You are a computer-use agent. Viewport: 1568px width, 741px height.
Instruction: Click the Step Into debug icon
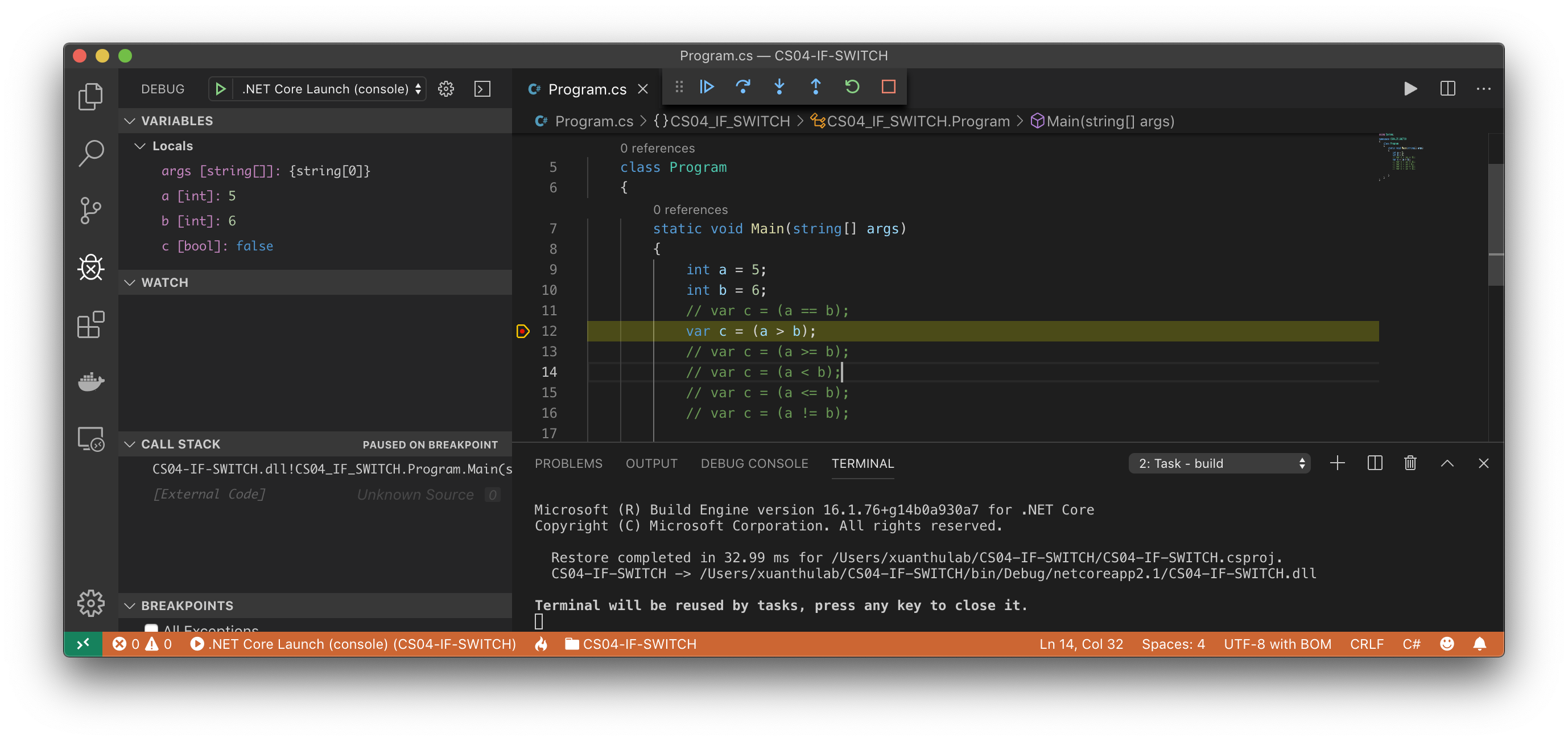(x=779, y=87)
